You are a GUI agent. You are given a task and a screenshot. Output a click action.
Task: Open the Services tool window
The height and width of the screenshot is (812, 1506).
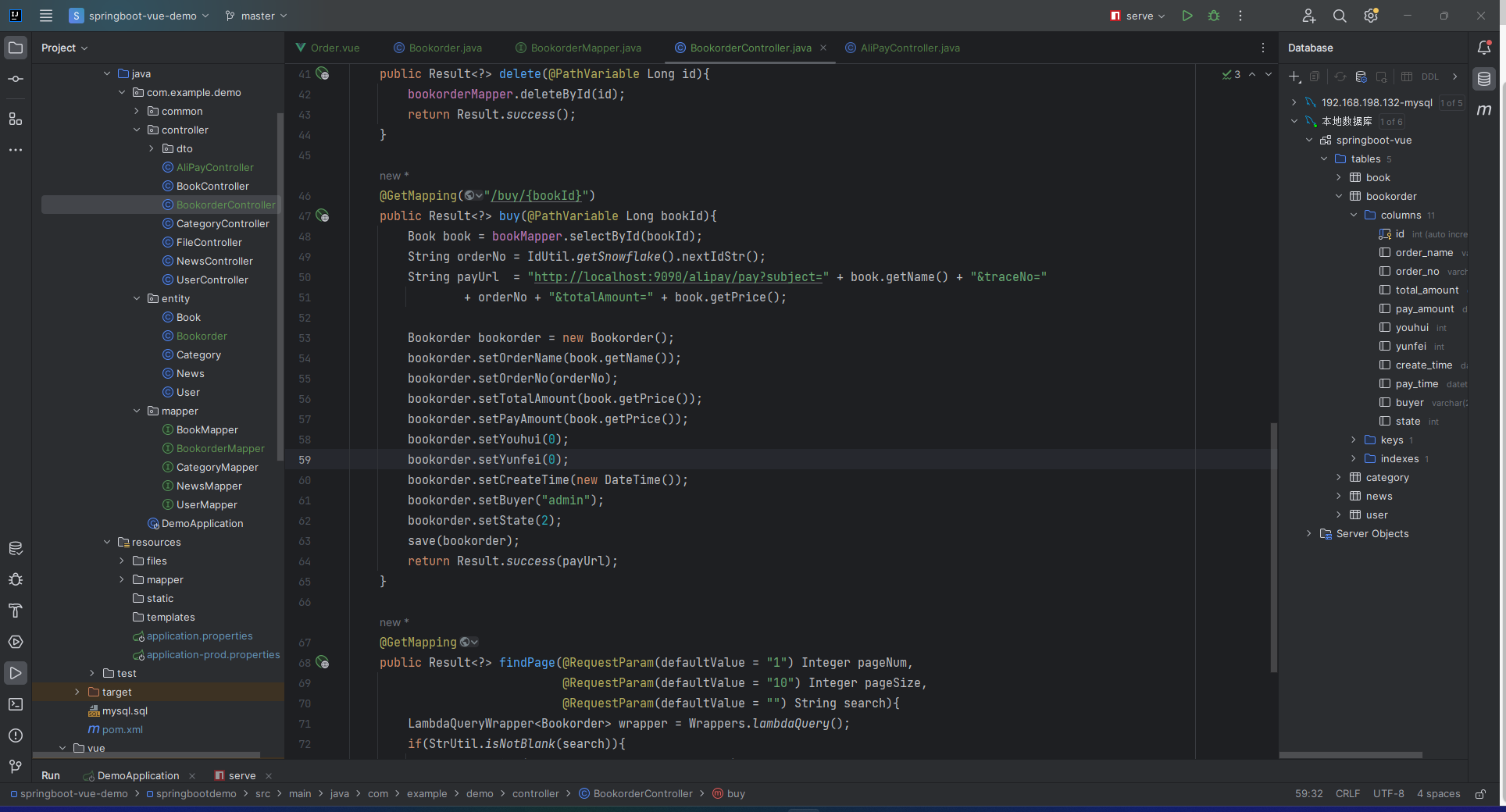(16, 642)
